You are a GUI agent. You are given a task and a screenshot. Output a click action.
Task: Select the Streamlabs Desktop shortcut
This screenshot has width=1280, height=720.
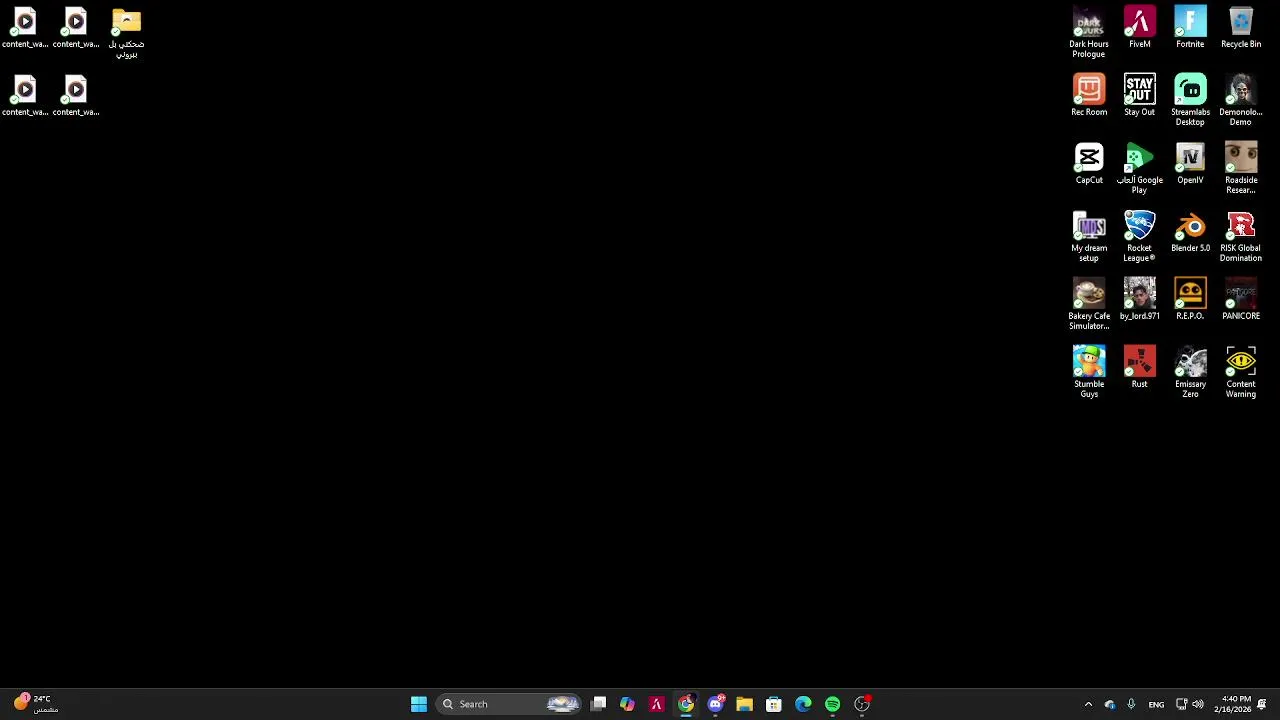pos(1190,101)
